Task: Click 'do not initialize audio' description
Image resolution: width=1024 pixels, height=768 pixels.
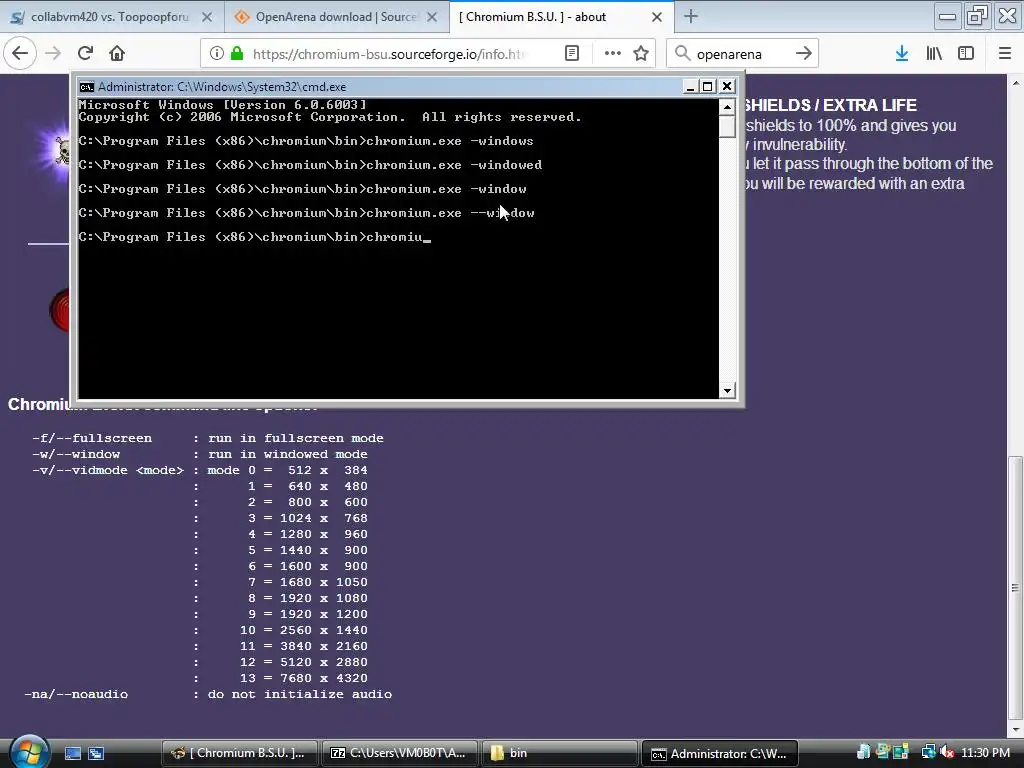Action: [300, 694]
